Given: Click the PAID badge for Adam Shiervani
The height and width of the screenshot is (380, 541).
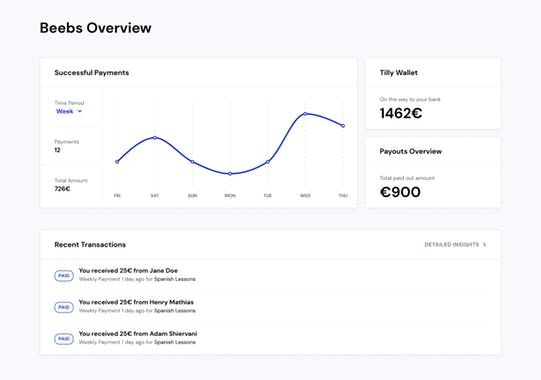Looking at the screenshot, I should click(64, 339).
